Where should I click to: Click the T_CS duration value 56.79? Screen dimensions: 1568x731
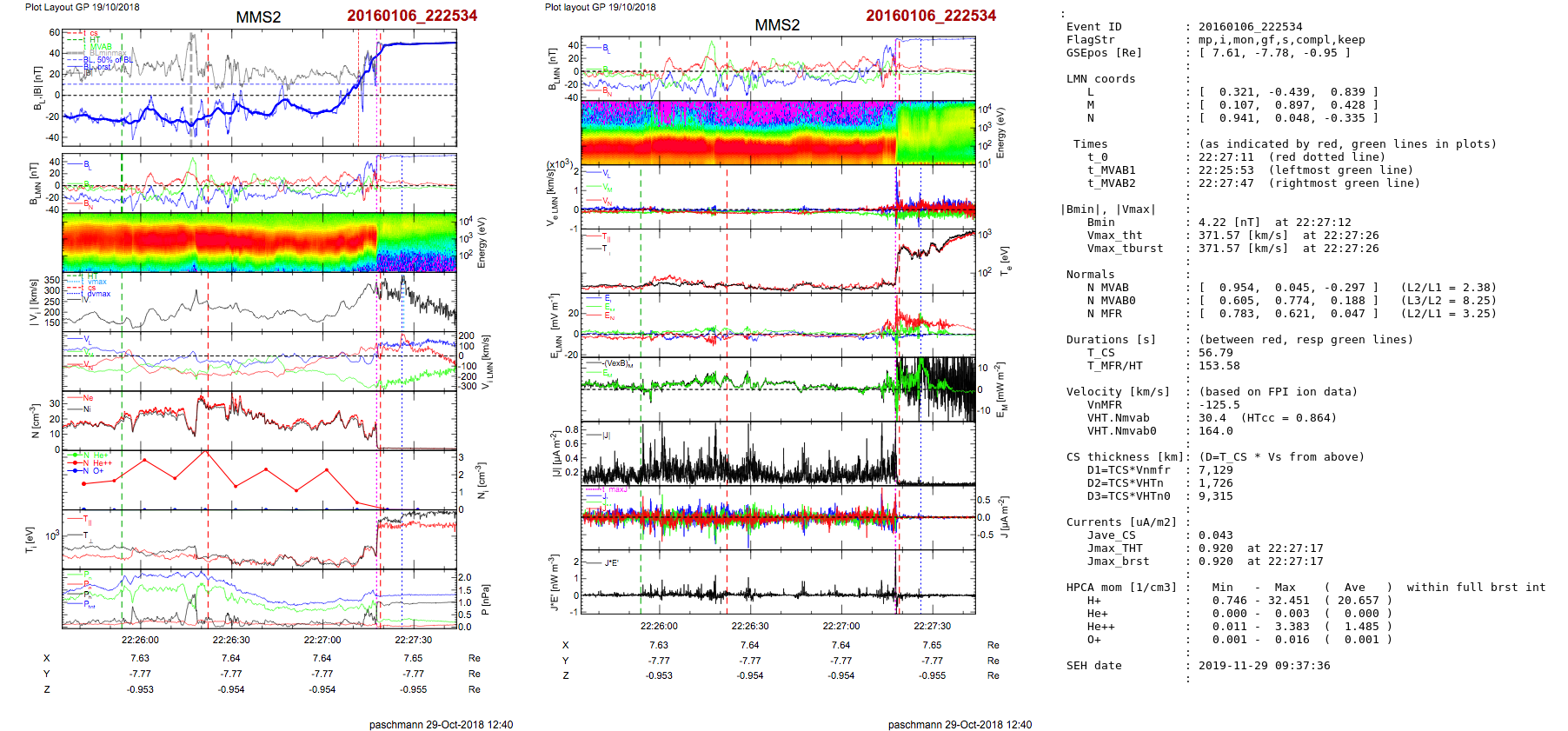[x=1215, y=353]
